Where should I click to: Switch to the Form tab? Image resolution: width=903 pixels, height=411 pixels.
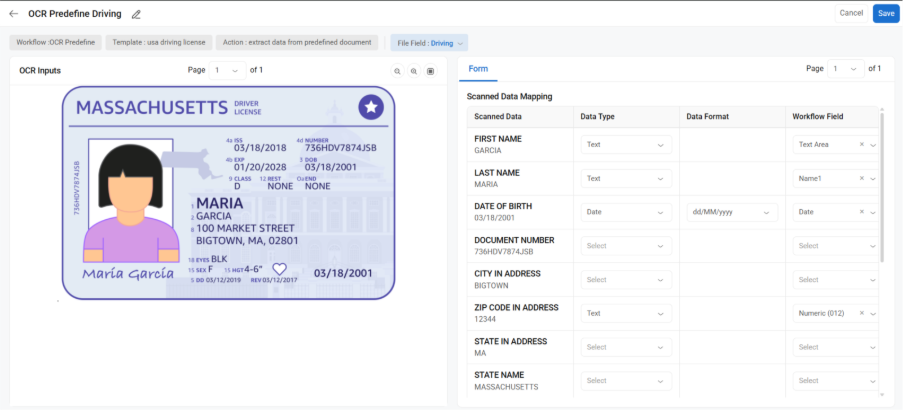coord(478,68)
